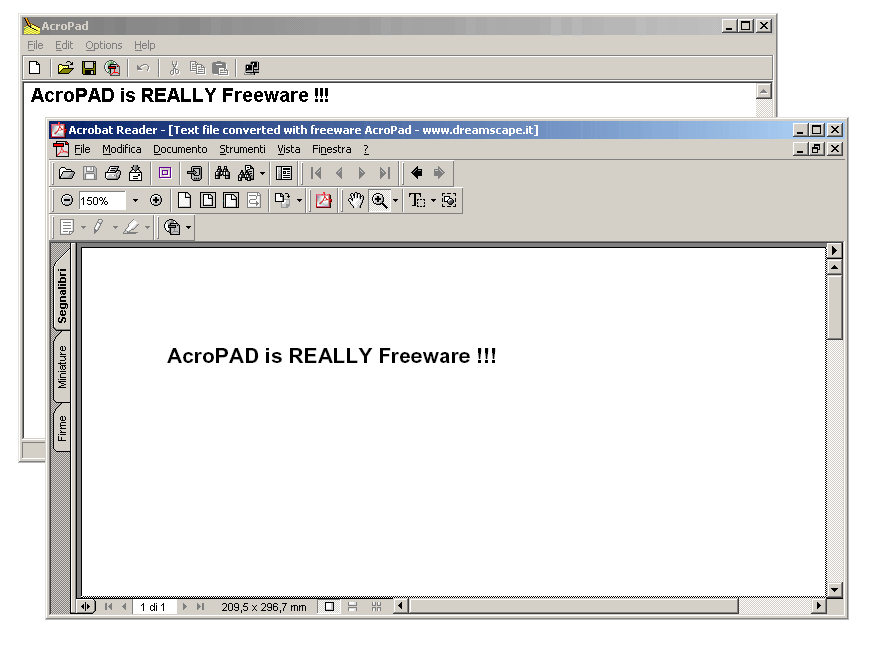Click horizontal scrollbar right arrow
Viewport: 871px width, 649px height.
click(818, 606)
